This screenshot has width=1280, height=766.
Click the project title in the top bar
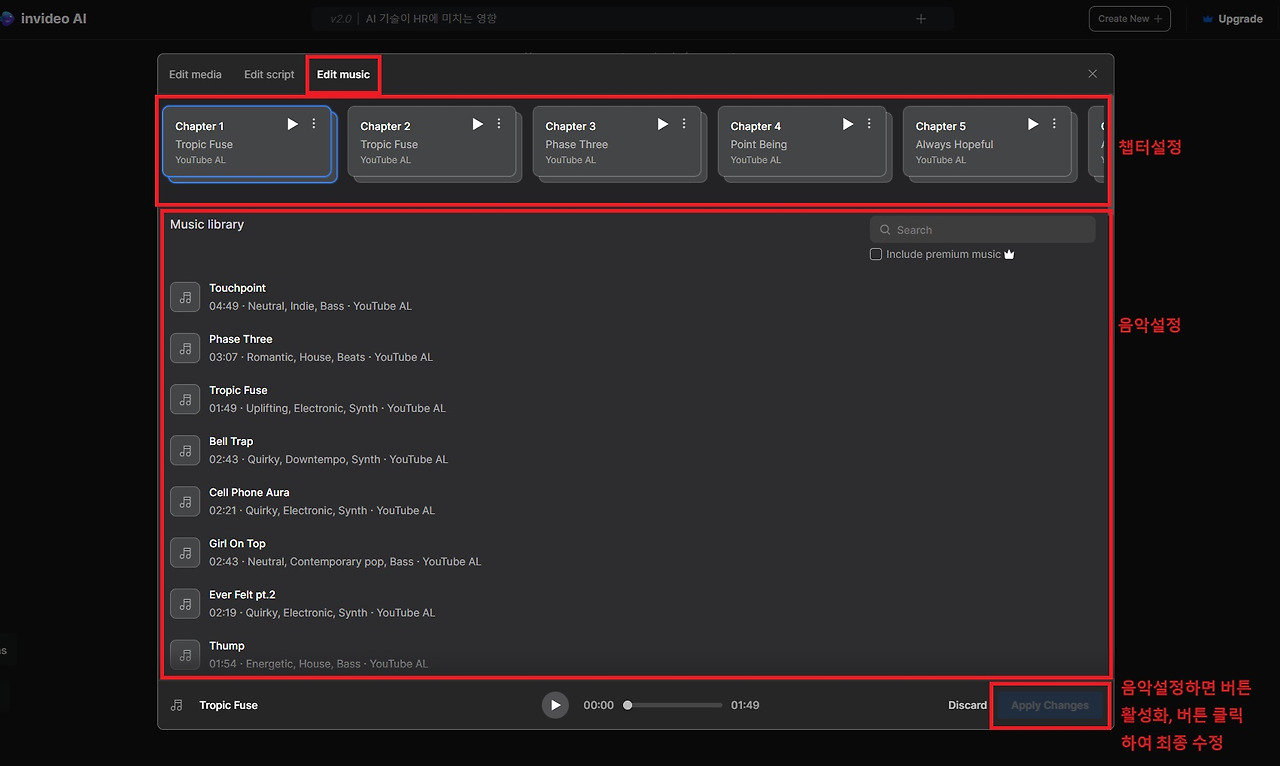point(431,19)
